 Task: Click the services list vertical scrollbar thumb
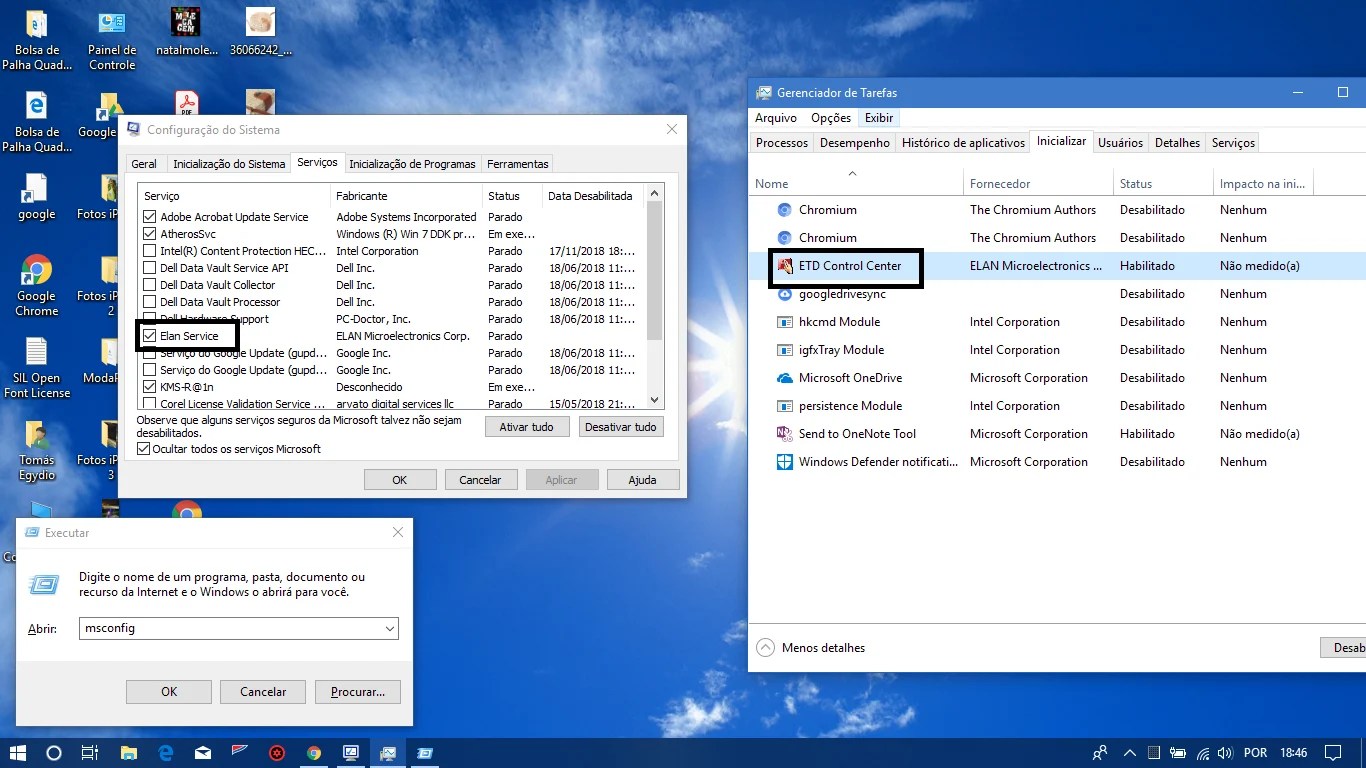click(655, 270)
